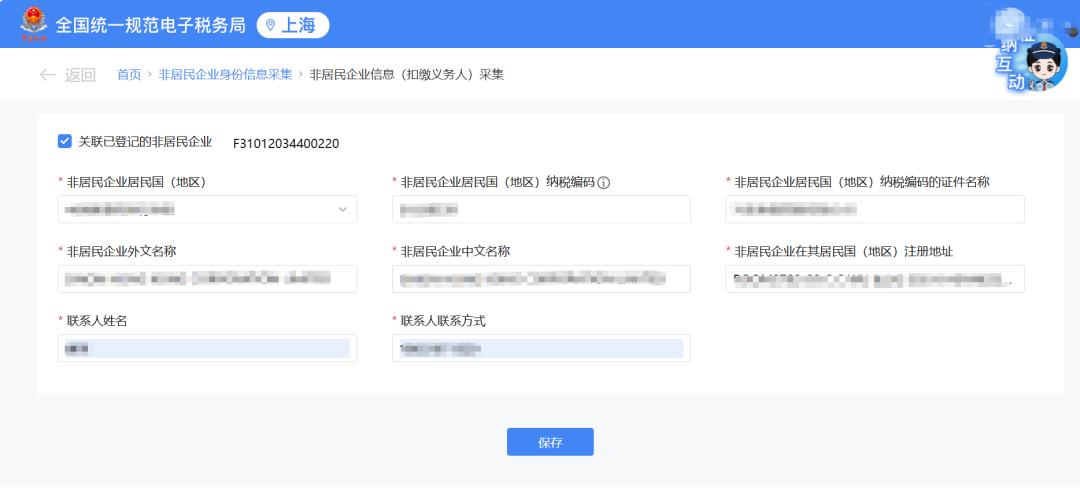Click the info icon beside 纳税编码
The image size is (1080, 491).
pyautogui.click(x=604, y=182)
